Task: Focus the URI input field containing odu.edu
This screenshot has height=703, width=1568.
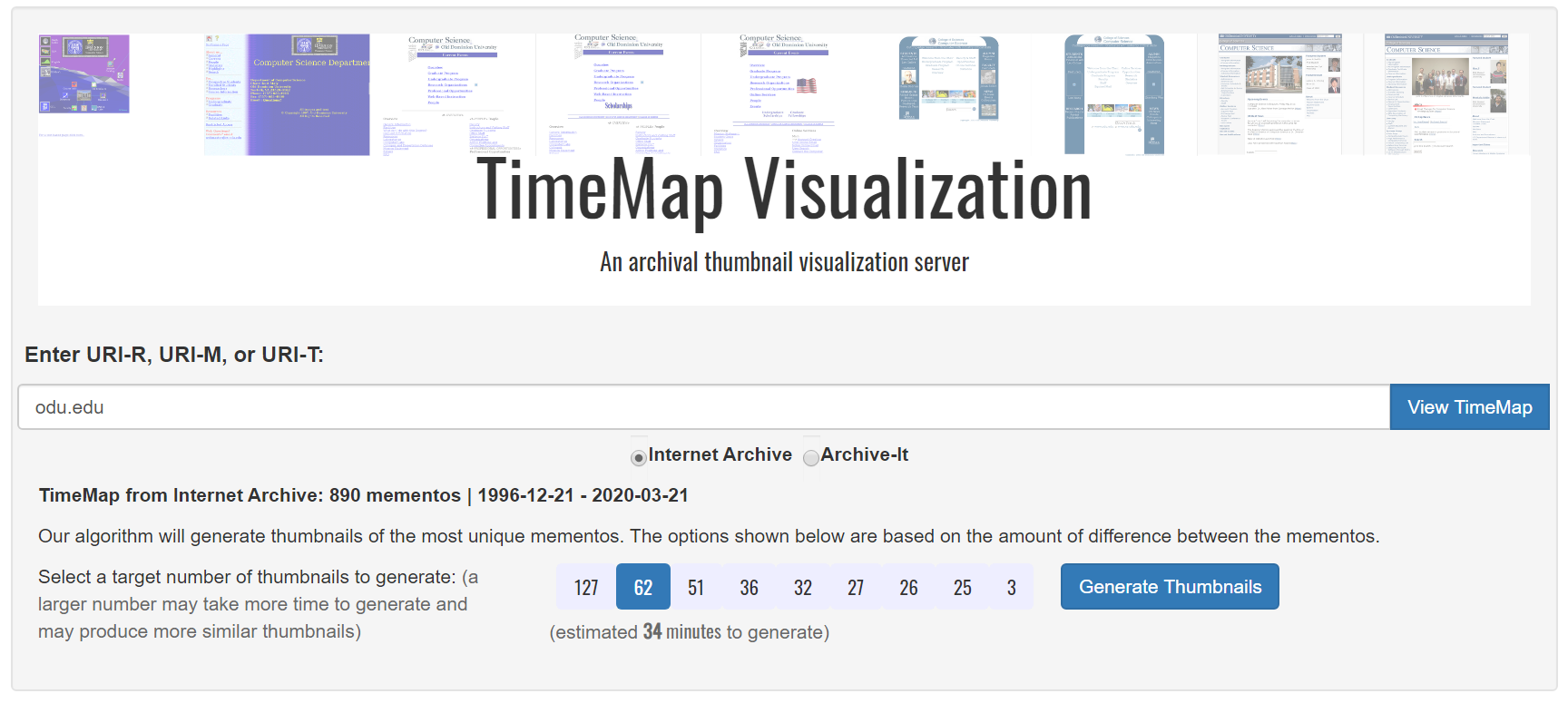Action: coord(704,407)
